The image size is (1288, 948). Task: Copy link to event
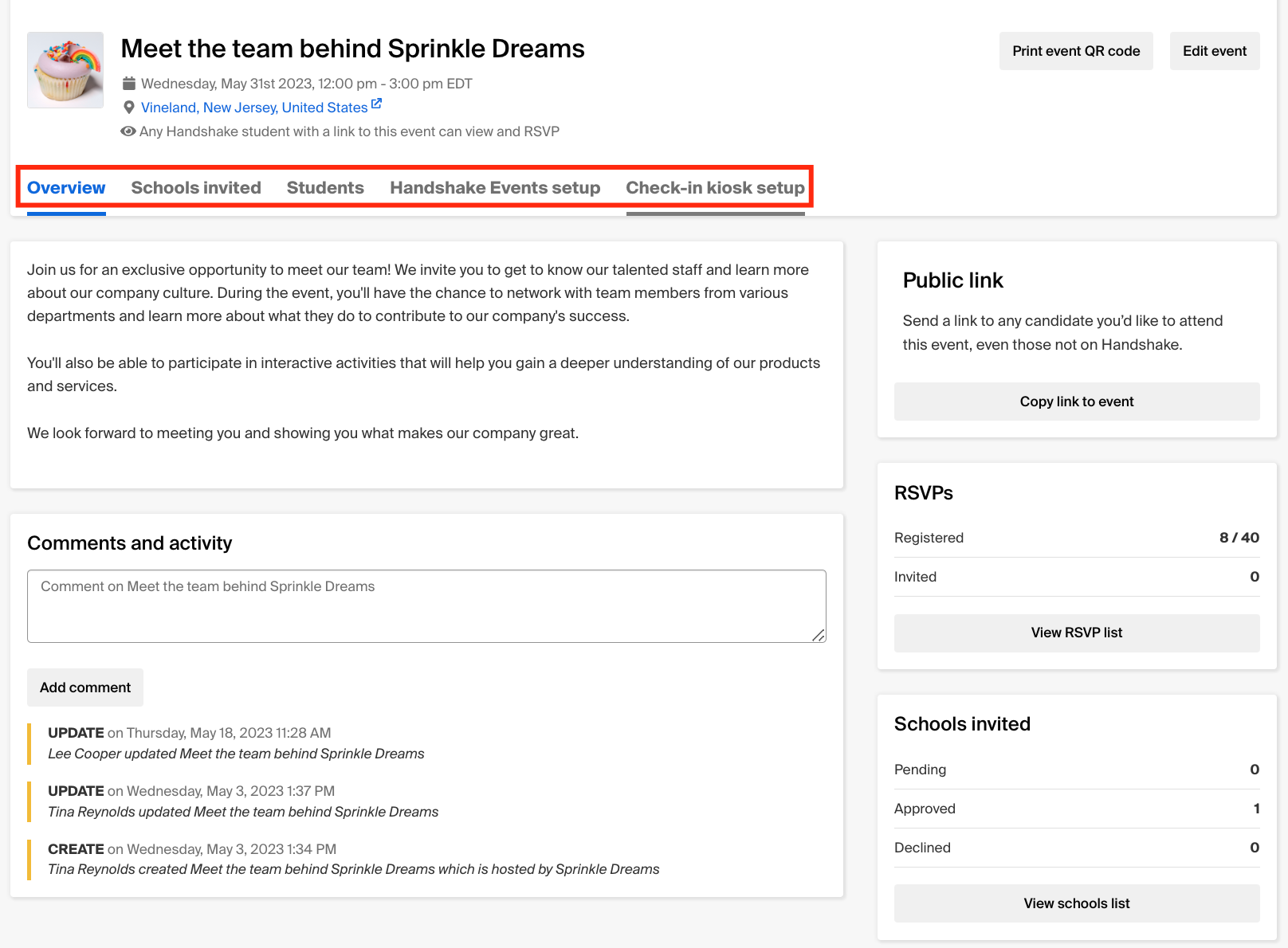[x=1077, y=402]
